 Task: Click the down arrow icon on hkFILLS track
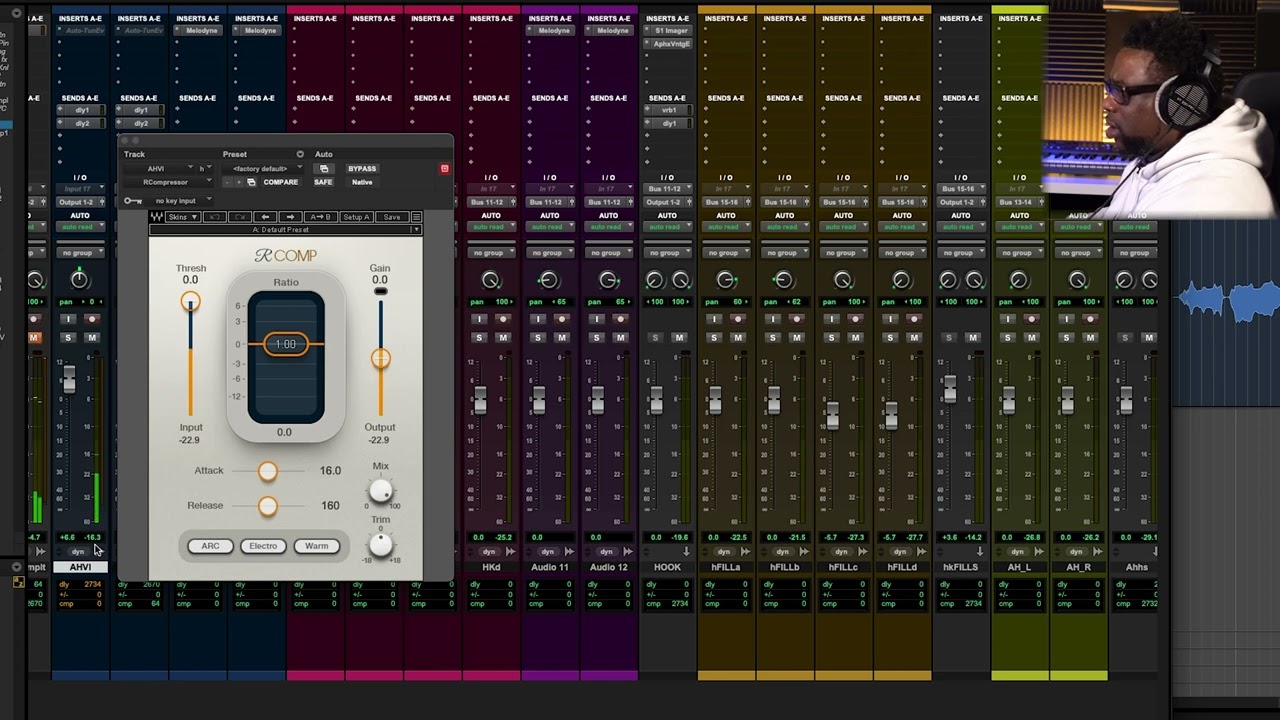click(x=980, y=551)
